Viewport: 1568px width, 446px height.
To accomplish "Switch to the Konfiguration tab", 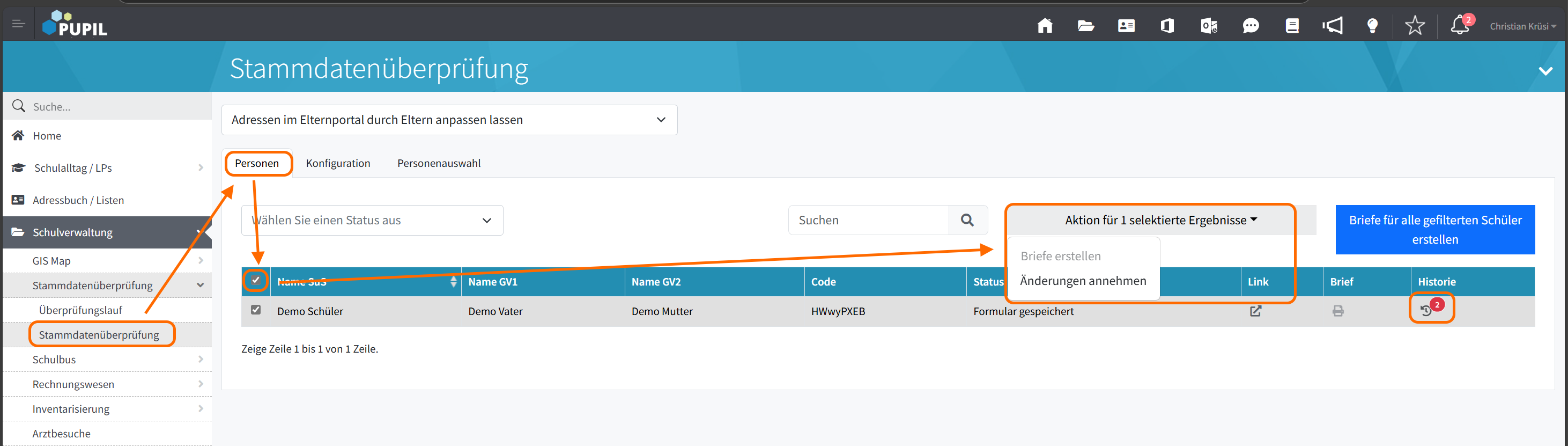I will tap(338, 163).
